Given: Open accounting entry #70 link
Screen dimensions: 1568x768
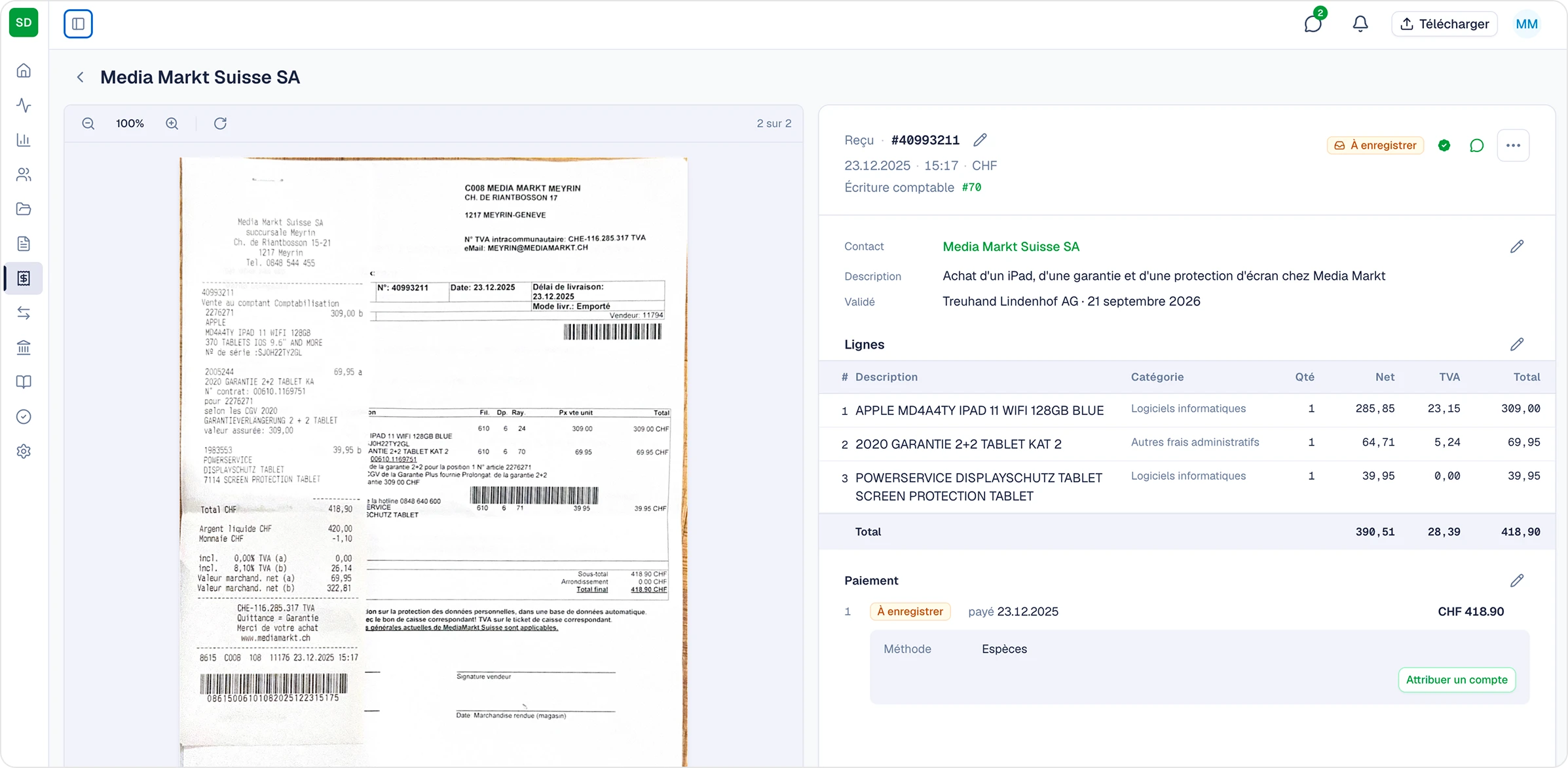Looking at the screenshot, I should click(971, 187).
